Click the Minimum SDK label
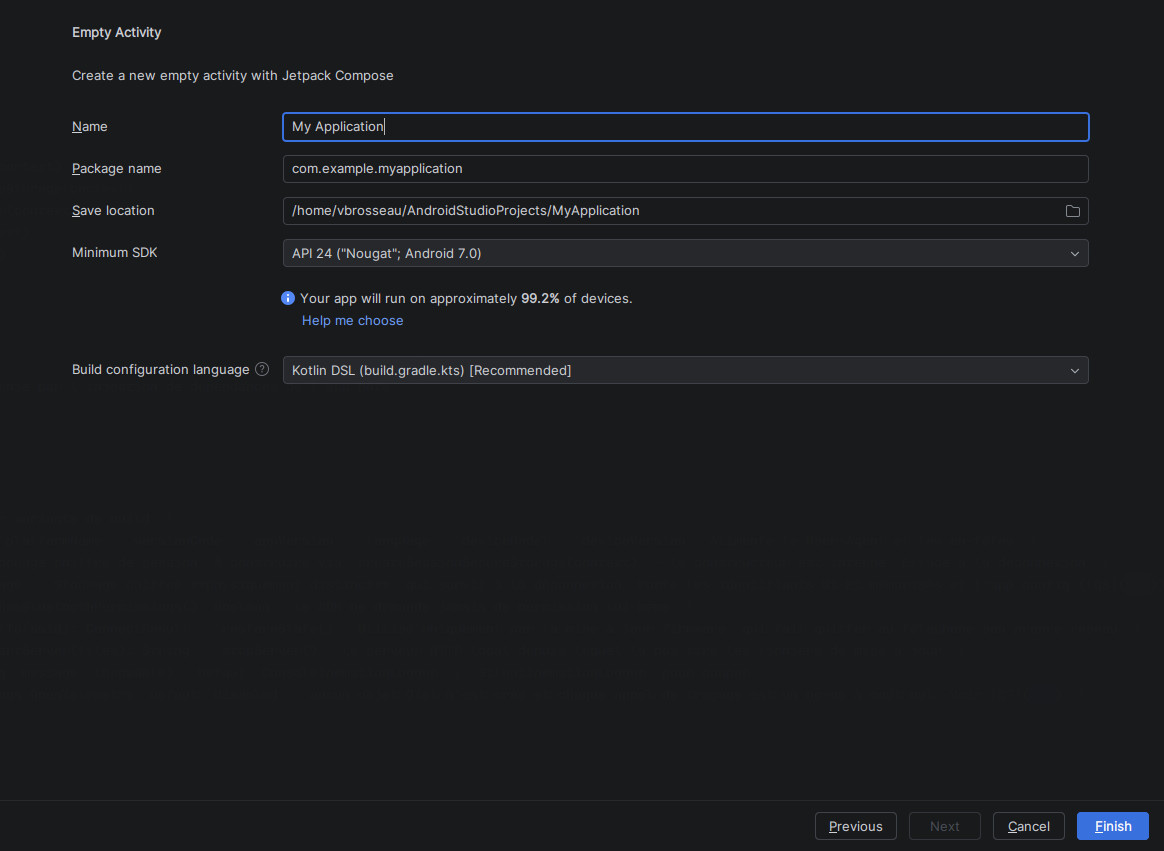 coord(114,252)
